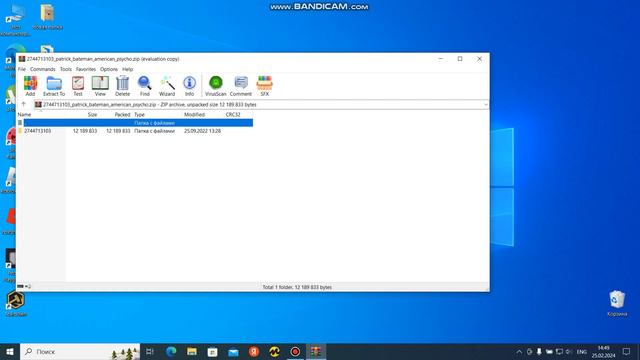Image resolution: width=640 pixels, height=360 pixels.
Task: Select the yellow hexagon desktop shortcut icon
Action: [16, 304]
